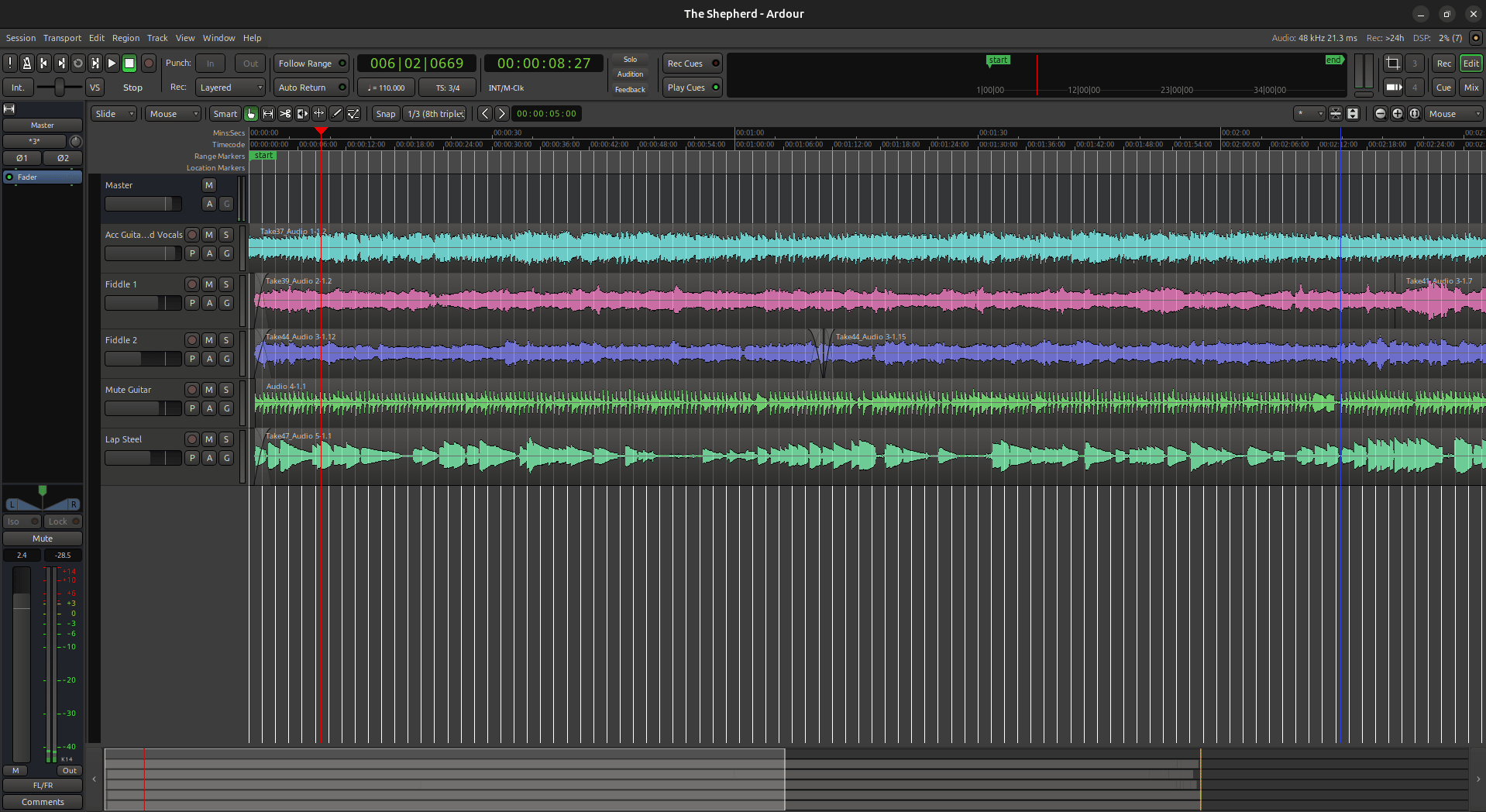The image size is (1486, 812).
Task: Click the Snap button
Action: pos(385,114)
